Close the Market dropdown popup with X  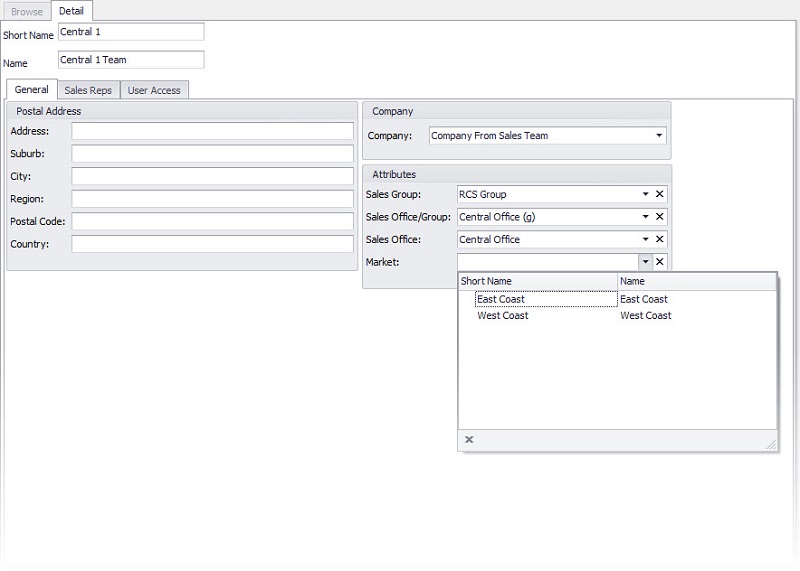point(469,439)
